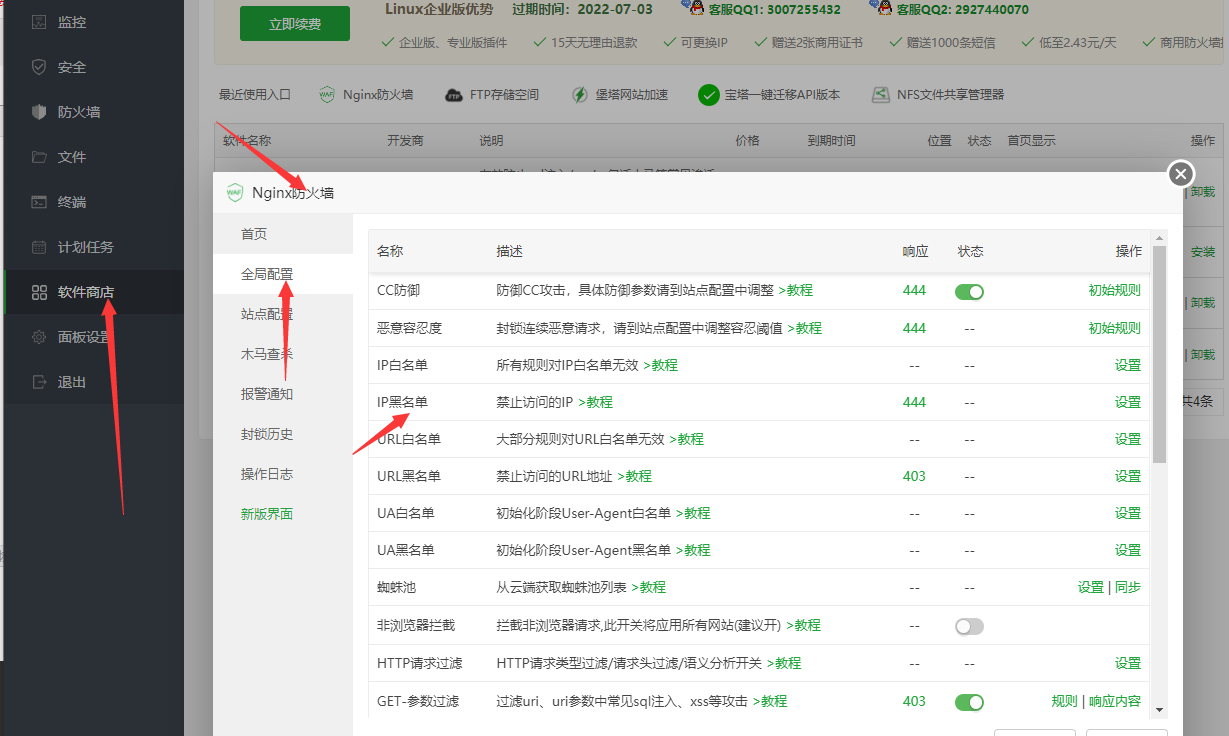This screenshot has width=1229, height=736.
Task: Click 444 response code of CC防御
Action: click(914, 291)
